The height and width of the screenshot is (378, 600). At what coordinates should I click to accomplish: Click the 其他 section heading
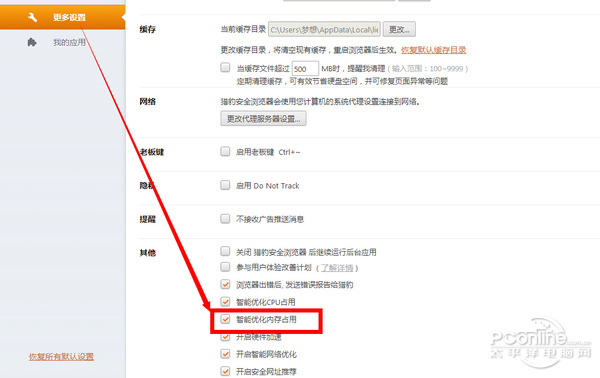148,253
